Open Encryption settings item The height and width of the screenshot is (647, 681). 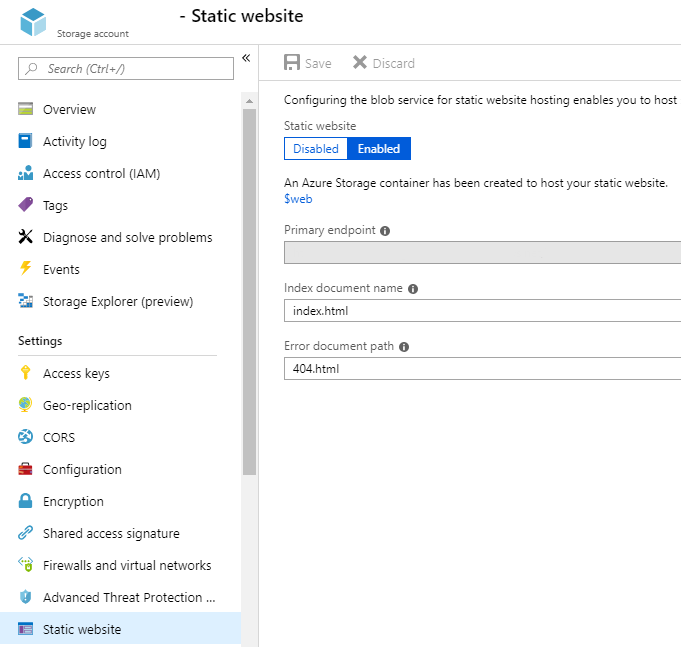click(x=73, y=502)
